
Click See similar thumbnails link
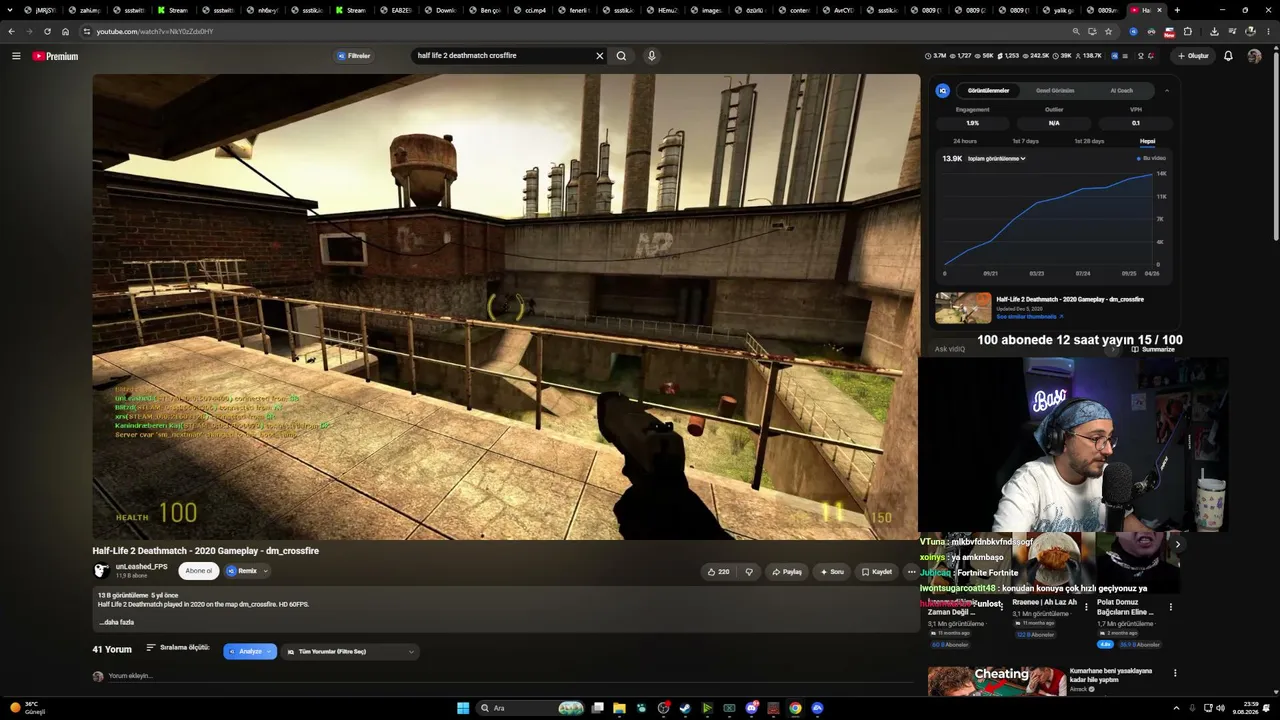(1029, 316)
